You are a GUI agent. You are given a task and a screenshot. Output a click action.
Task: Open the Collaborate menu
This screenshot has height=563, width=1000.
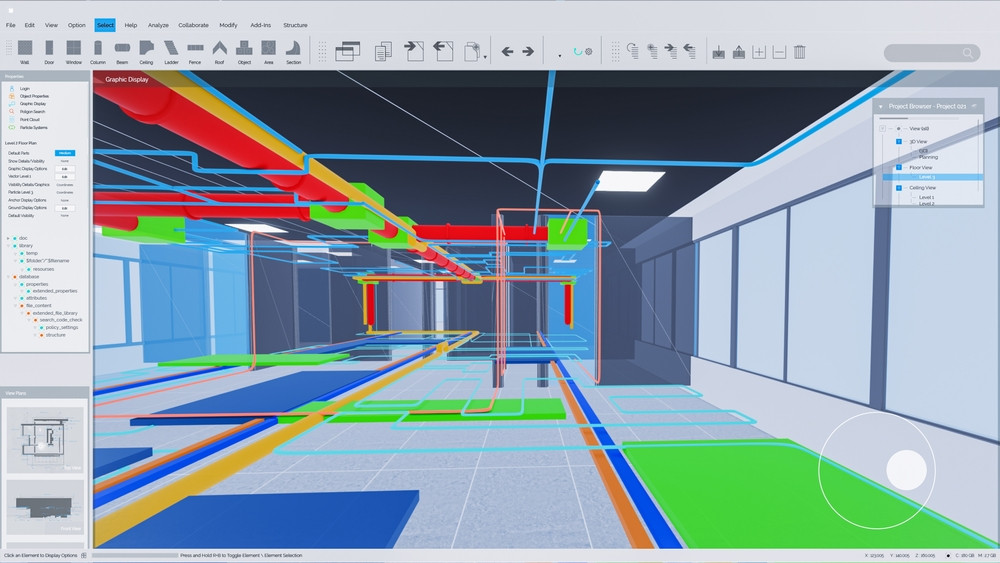pyautogui.click(x=193, y=25)
